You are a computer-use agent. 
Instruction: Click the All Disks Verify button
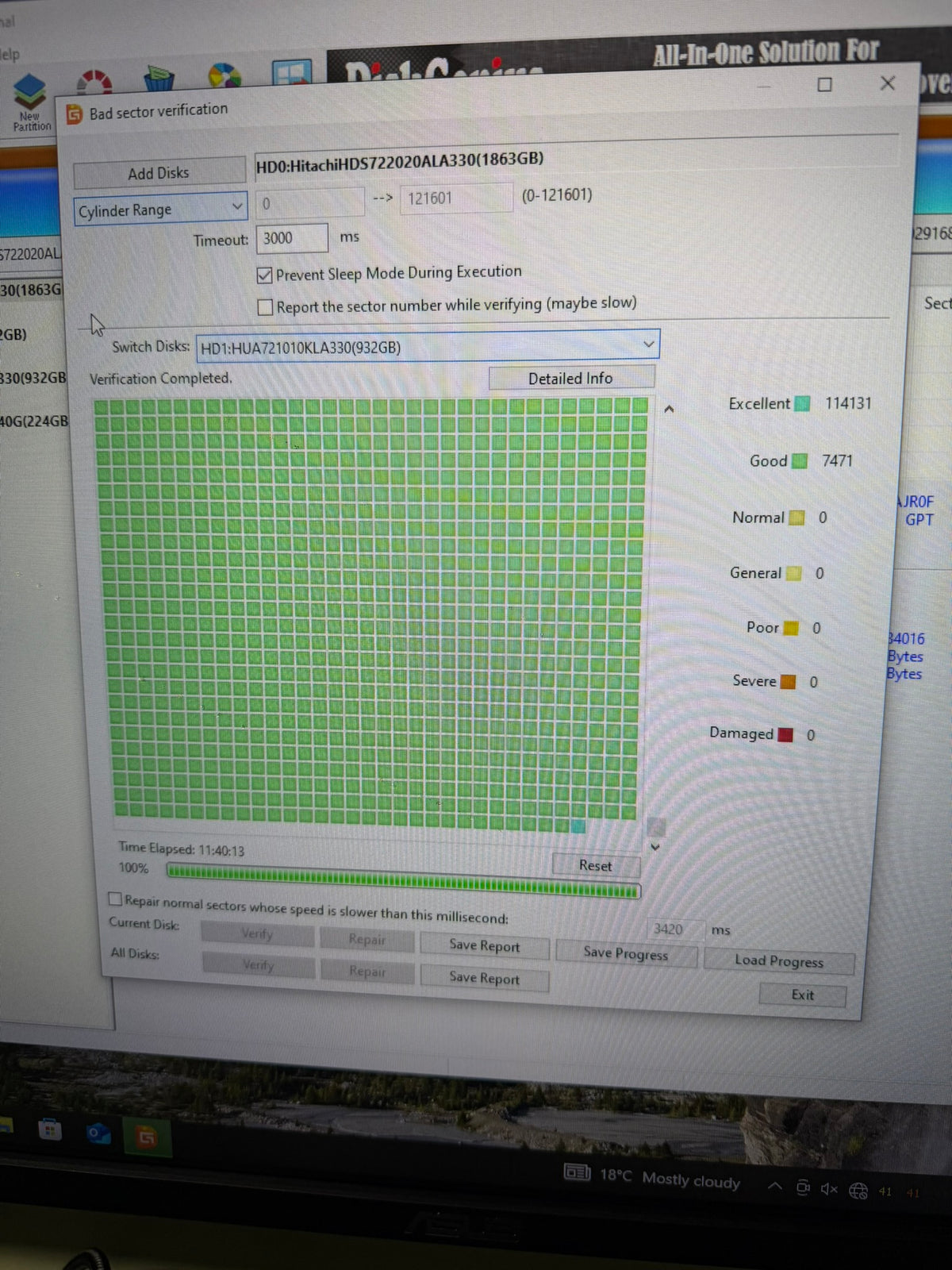(x=259, y=964)
